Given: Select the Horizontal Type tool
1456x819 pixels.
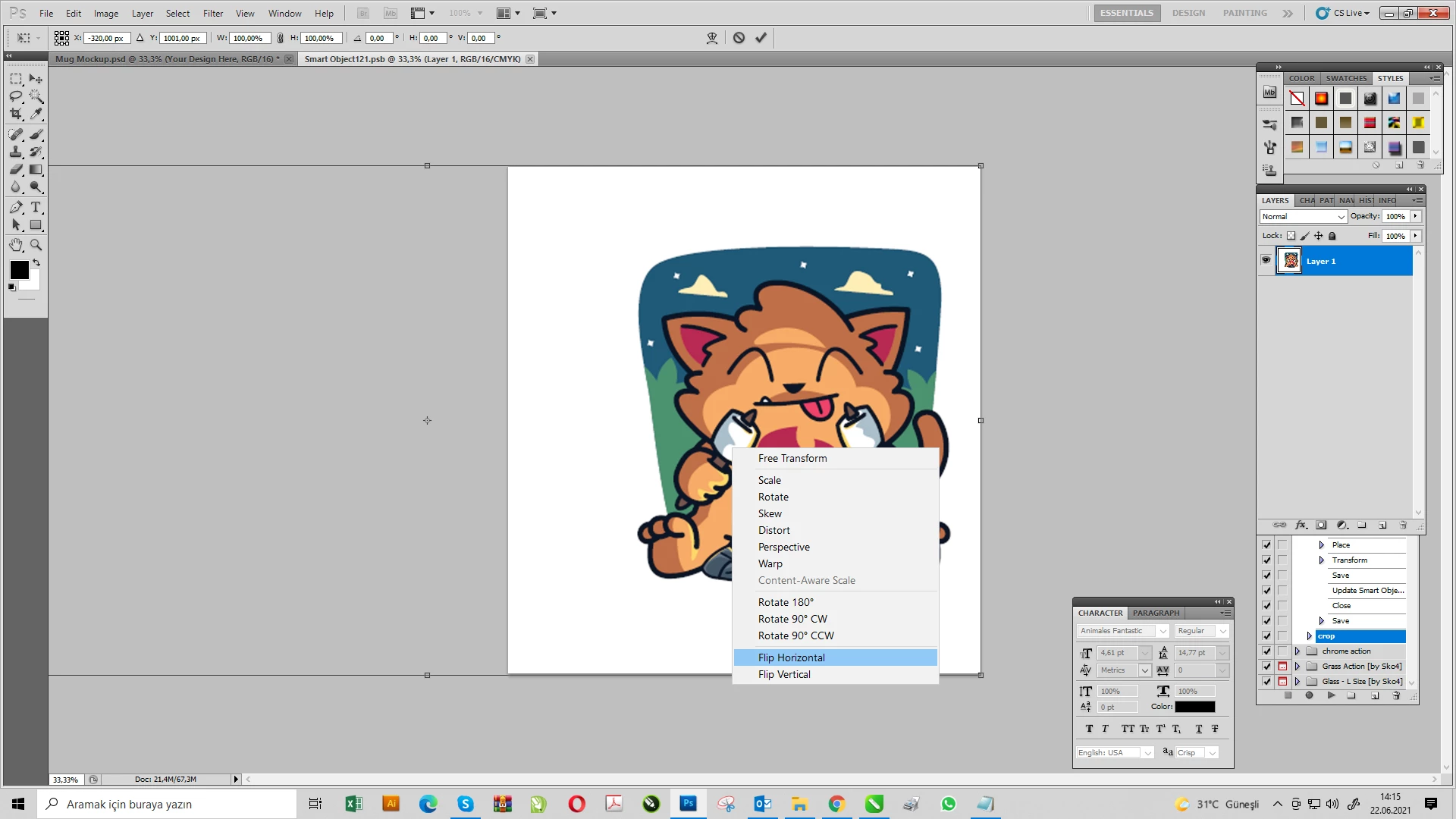Looking at the screenshot, I should [36, 207].
